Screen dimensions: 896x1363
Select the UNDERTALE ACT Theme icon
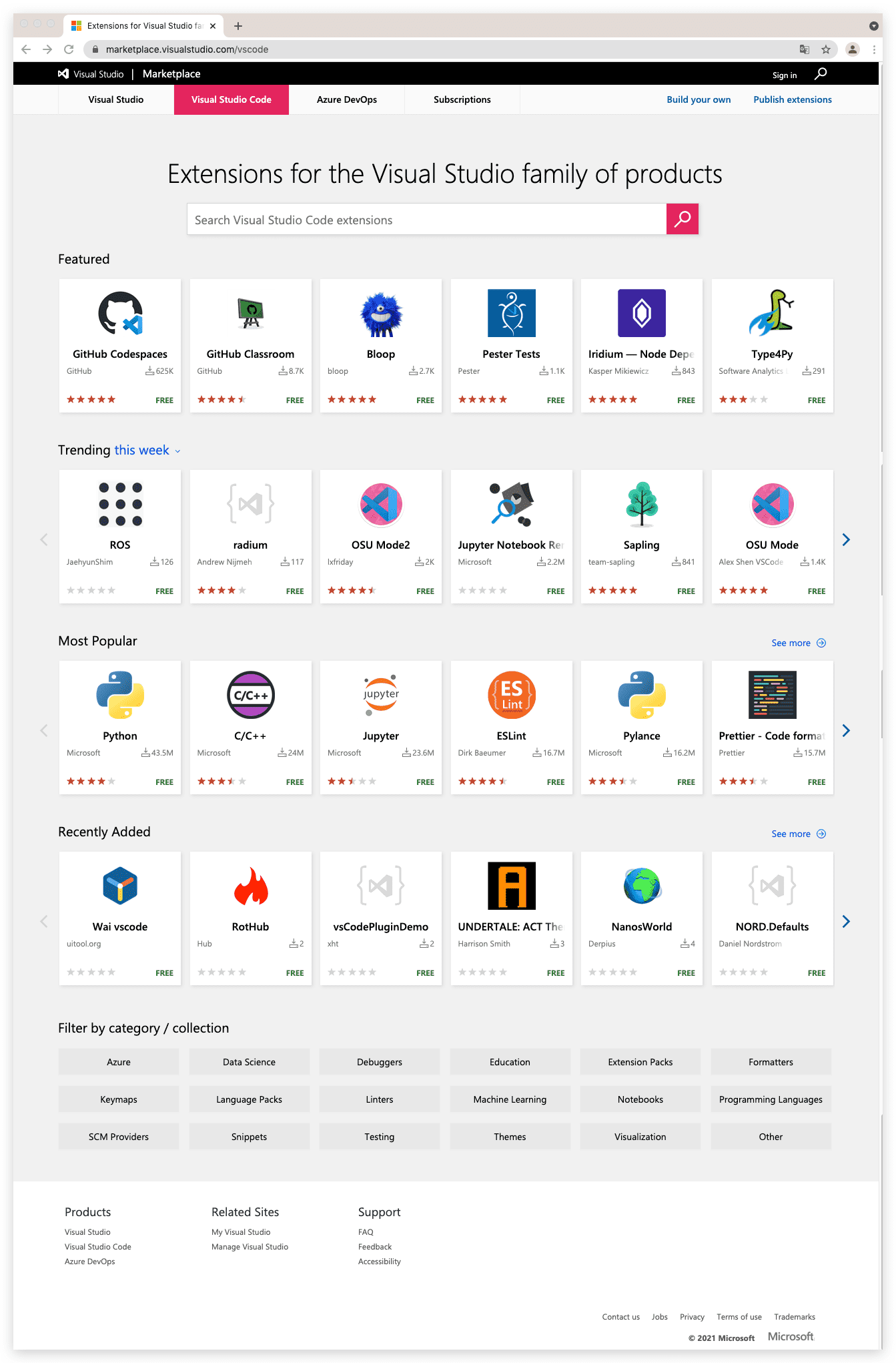pos(512,886)
